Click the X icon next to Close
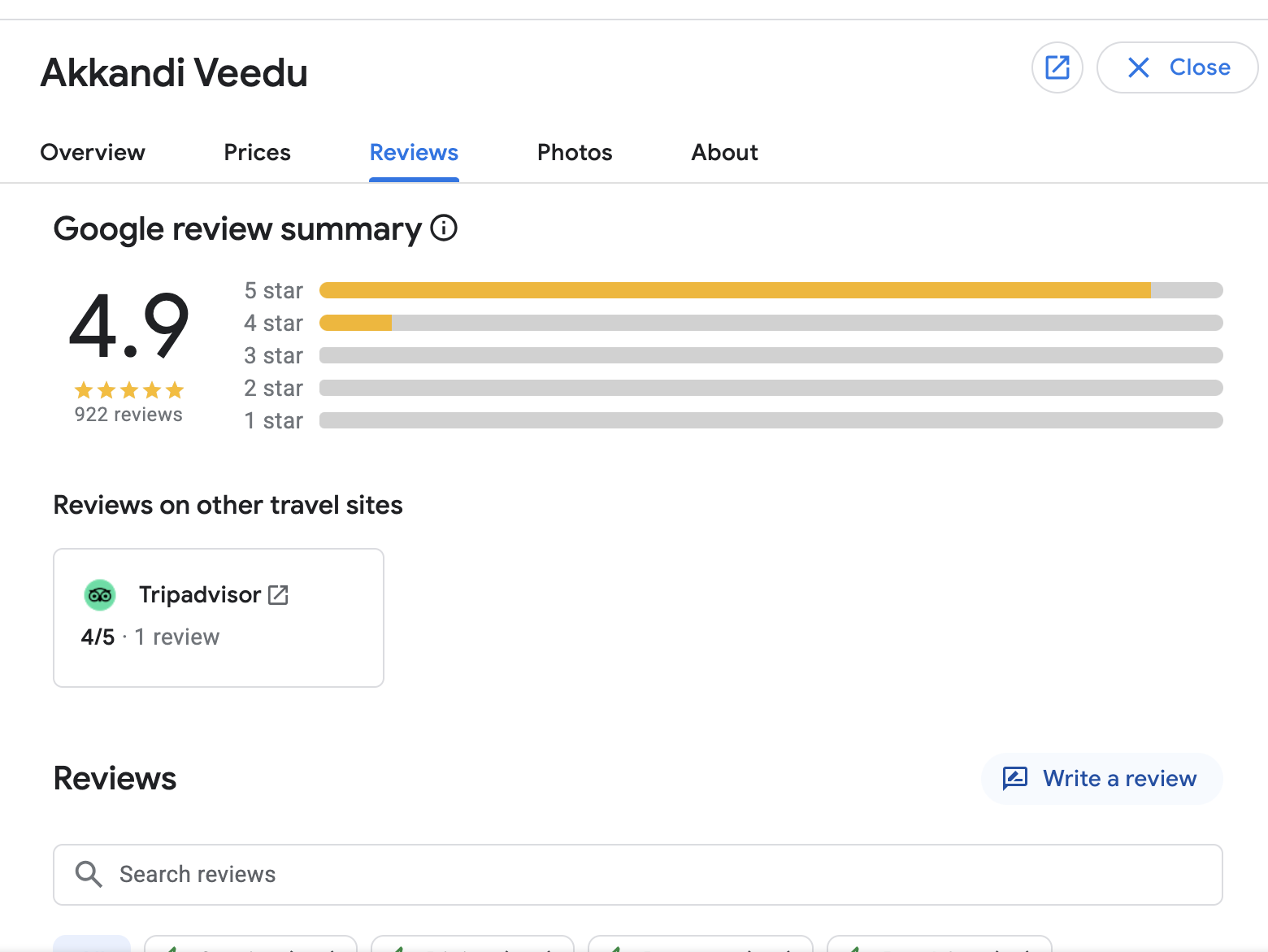 [1140, 67]
